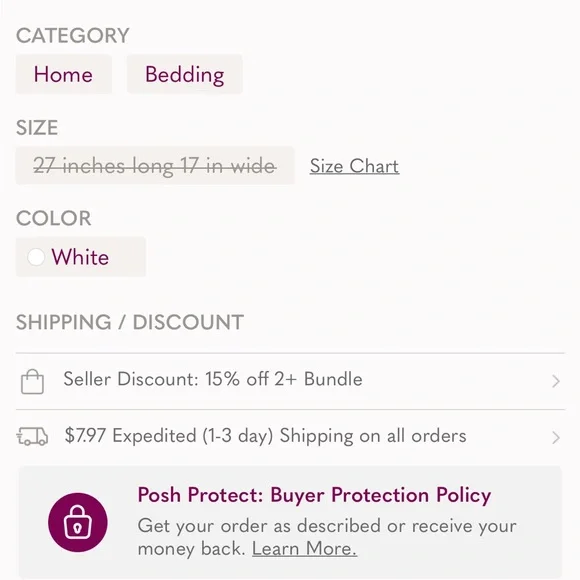Click the COLOR section heading
The height and width of the screenshot is (580, 580).
coord(54,218)
